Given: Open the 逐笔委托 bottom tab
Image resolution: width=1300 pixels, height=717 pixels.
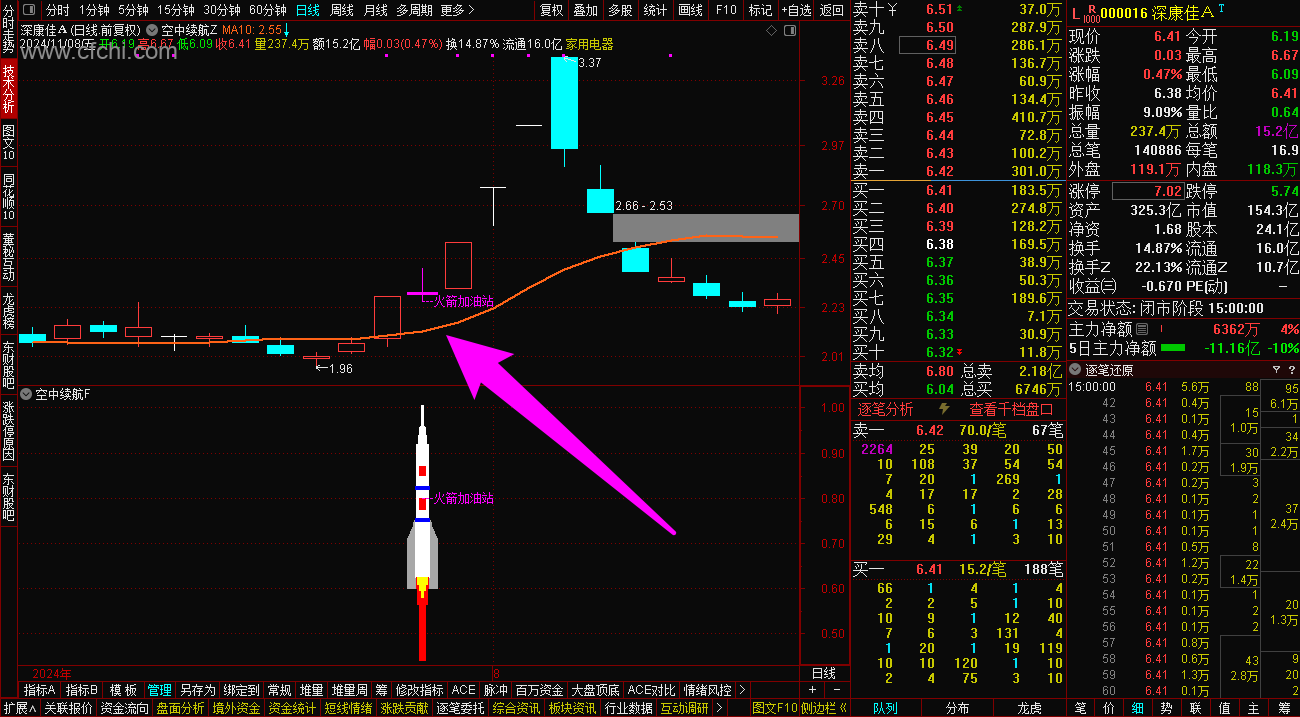Looking at the screenshot, I should point(460,708).
